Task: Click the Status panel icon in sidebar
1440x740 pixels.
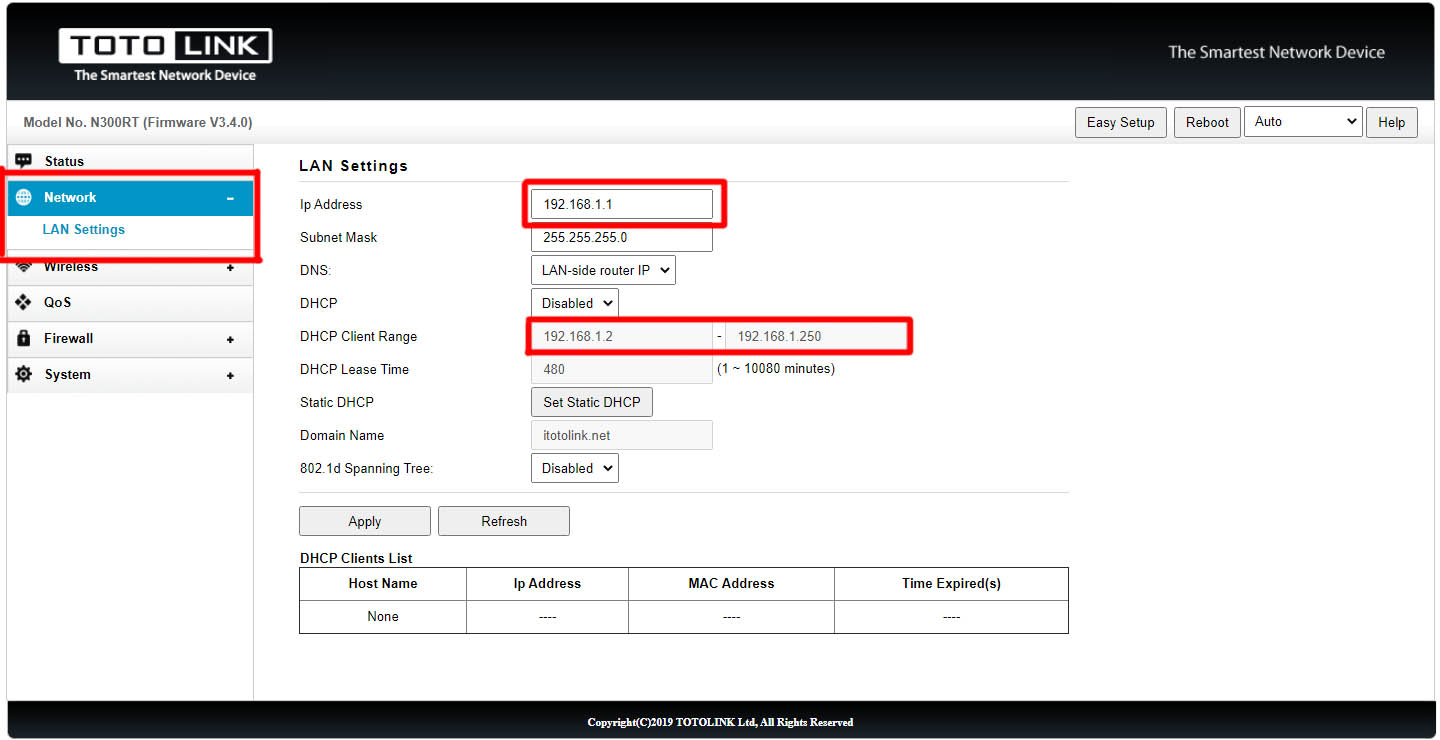Action: point(24,160)
